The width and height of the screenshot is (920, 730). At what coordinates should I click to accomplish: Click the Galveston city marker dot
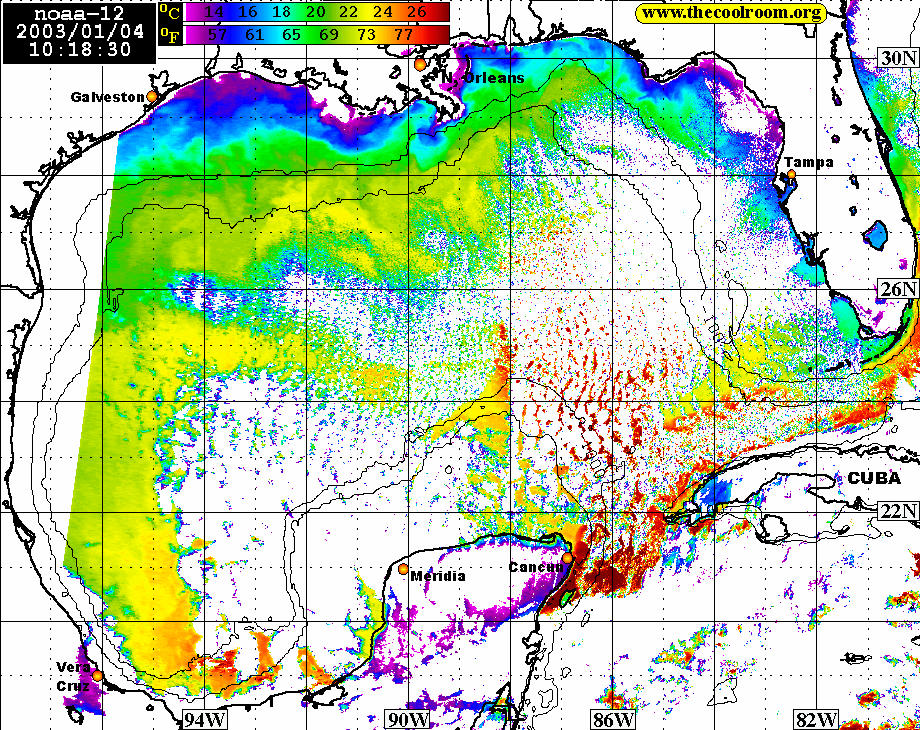152,96
